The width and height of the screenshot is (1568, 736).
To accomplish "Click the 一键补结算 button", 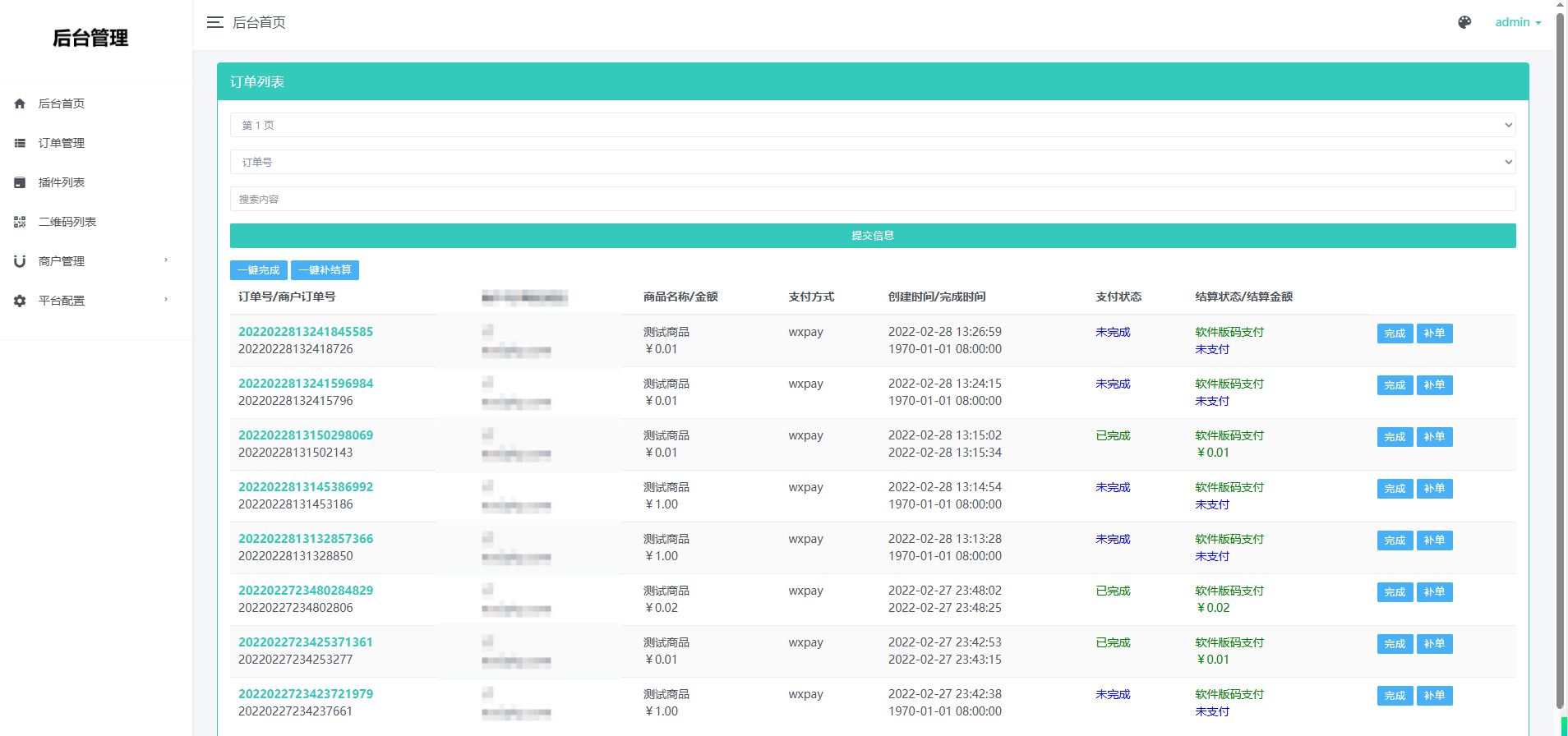I will click(325, 270).
